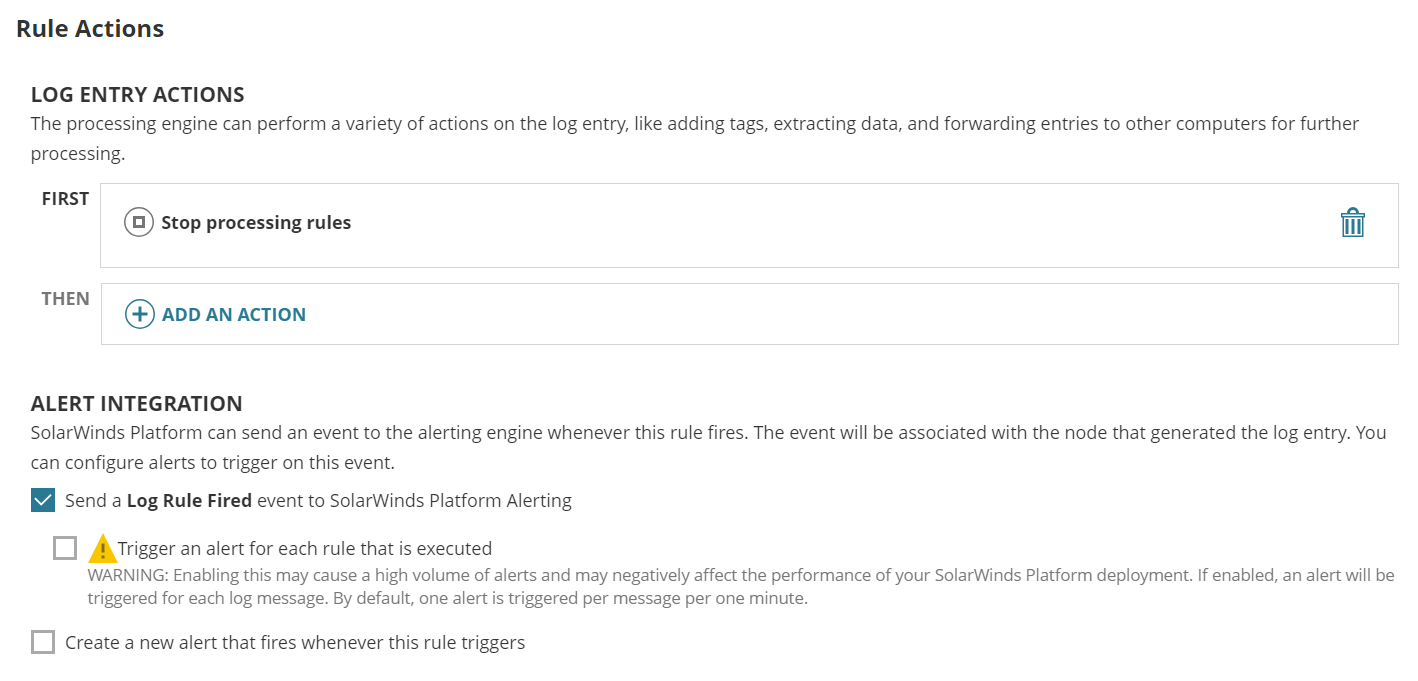The height and width of the screenshot is (681, 1418).
Task: Enable Trigger an alert for each rule
Action: point(65,548)
